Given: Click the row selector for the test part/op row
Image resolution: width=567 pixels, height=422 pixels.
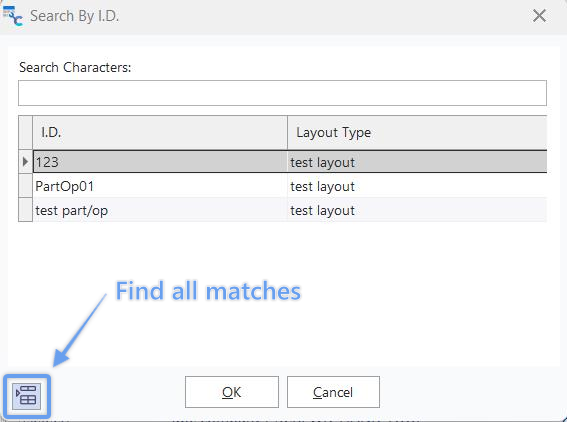Looking at the screenshot, I should coord(25,210).
